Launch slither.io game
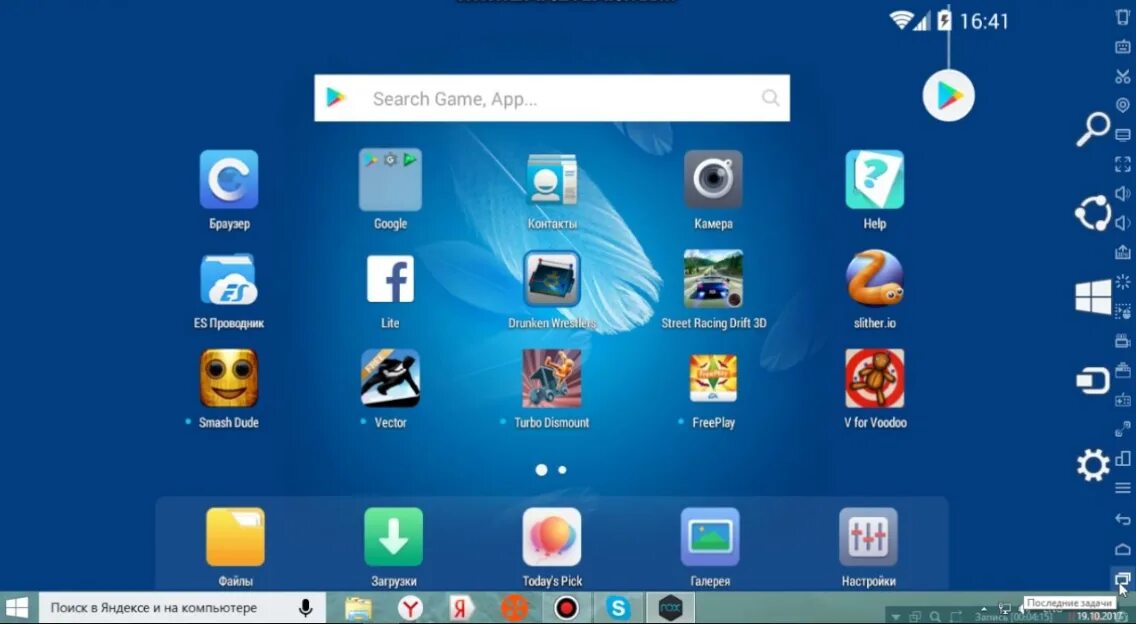Screen dimensions: 1136x624 coord(874,279)
